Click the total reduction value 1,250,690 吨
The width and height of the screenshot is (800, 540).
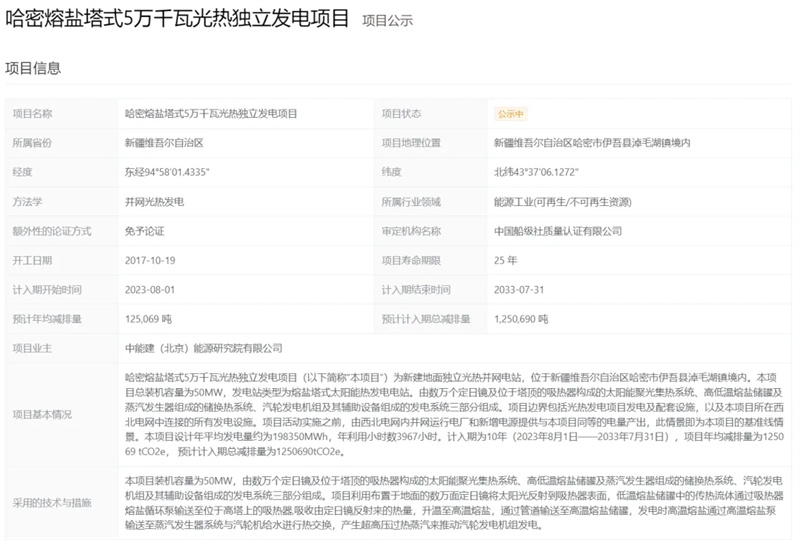521,319
